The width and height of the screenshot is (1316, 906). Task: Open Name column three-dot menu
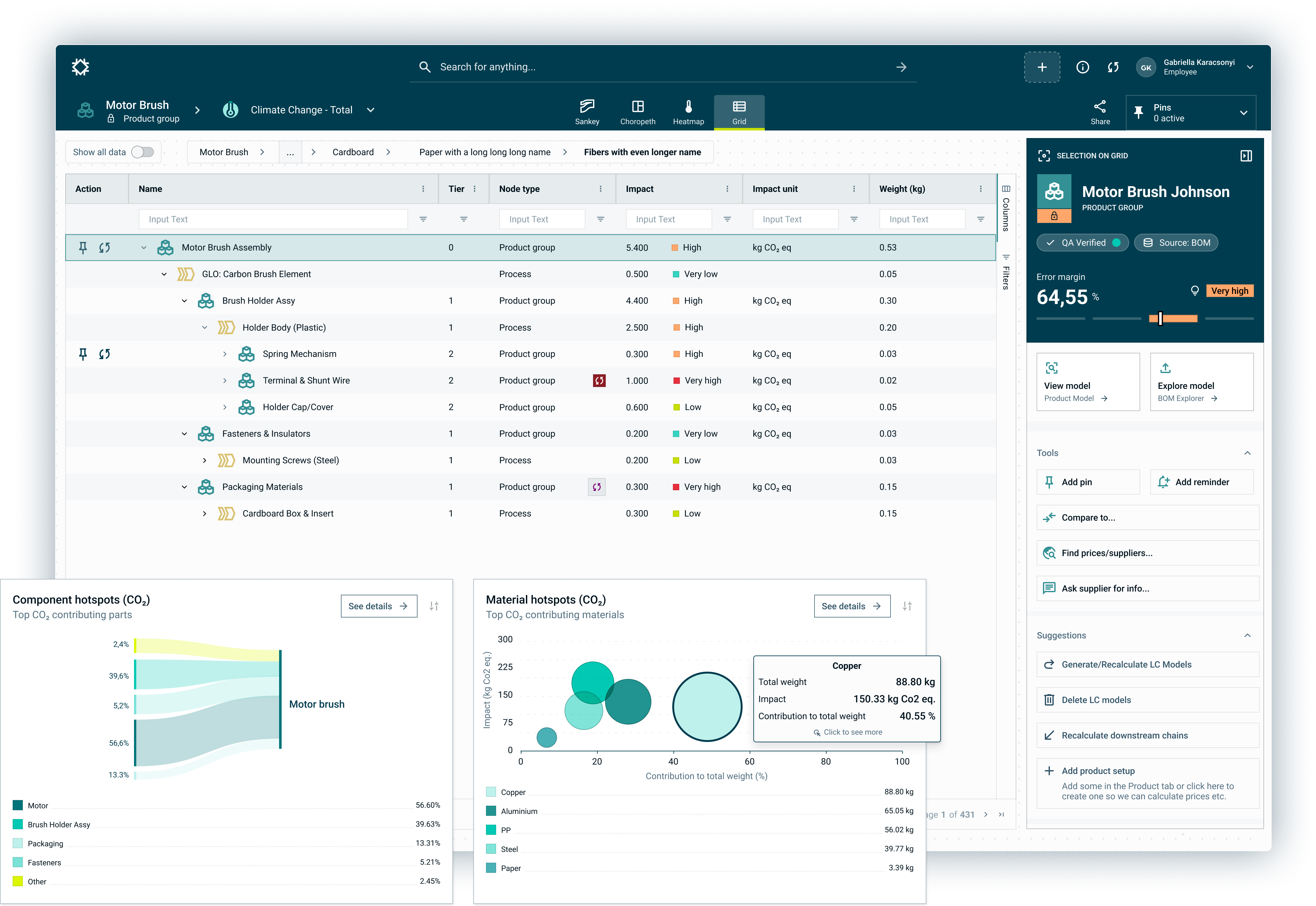pos(423,189)
